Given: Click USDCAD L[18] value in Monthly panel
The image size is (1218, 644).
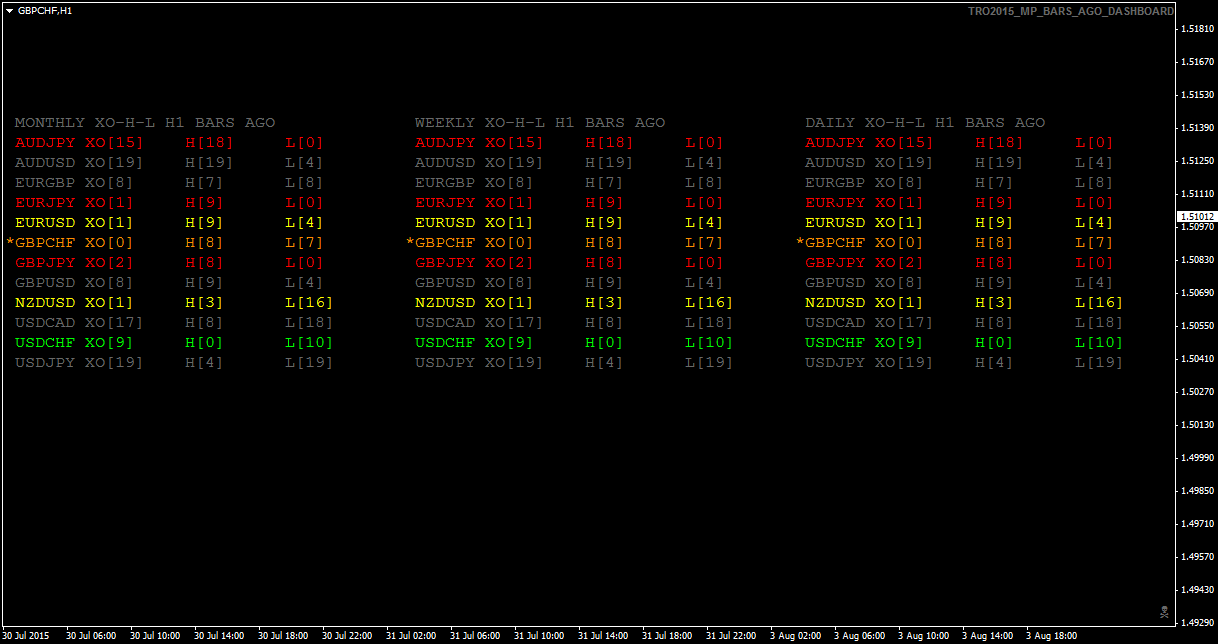Looking at the screenshot, I should 310,323.
